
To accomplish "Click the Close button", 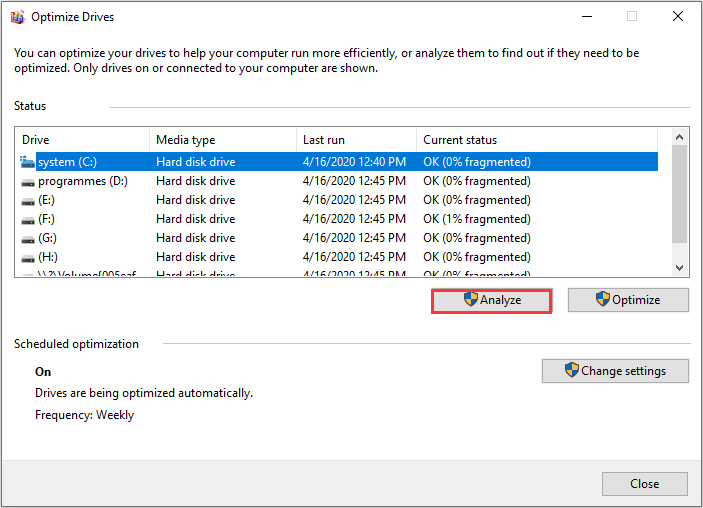I will (645, 484).
